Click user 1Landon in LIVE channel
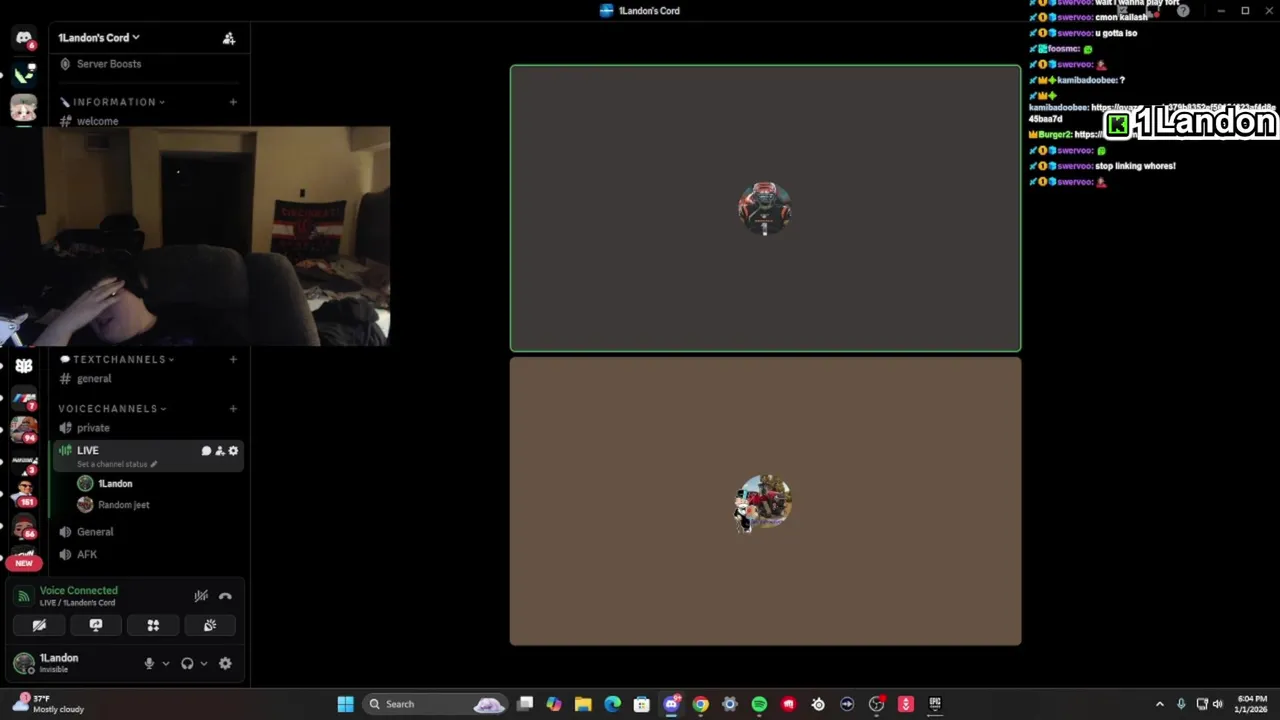Viewport: 1280px width, 720px height. tap(115, 484)
